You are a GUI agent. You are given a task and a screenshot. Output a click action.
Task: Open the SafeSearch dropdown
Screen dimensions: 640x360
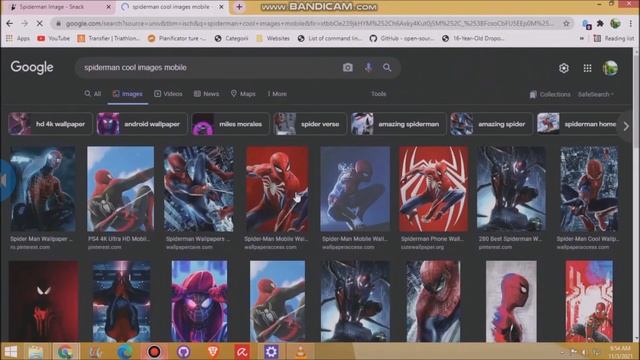596,94
